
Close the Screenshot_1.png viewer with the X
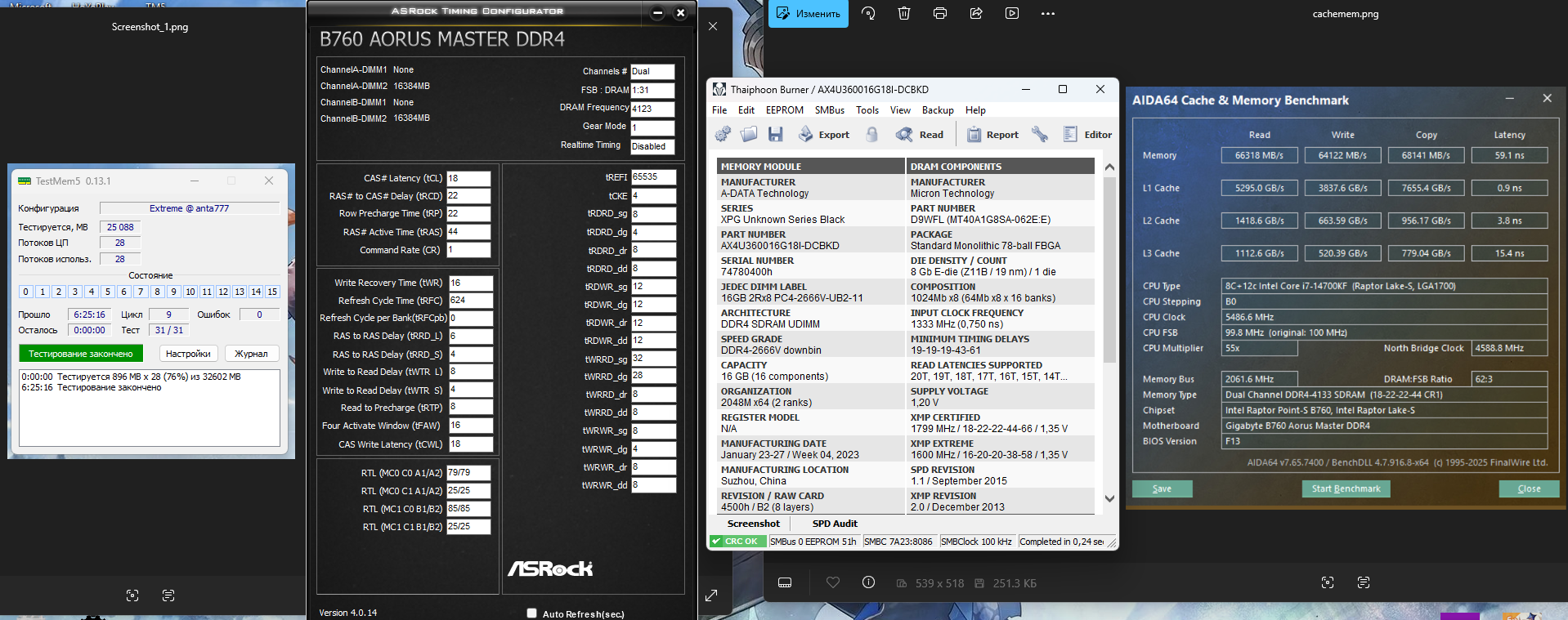point(713,26)
